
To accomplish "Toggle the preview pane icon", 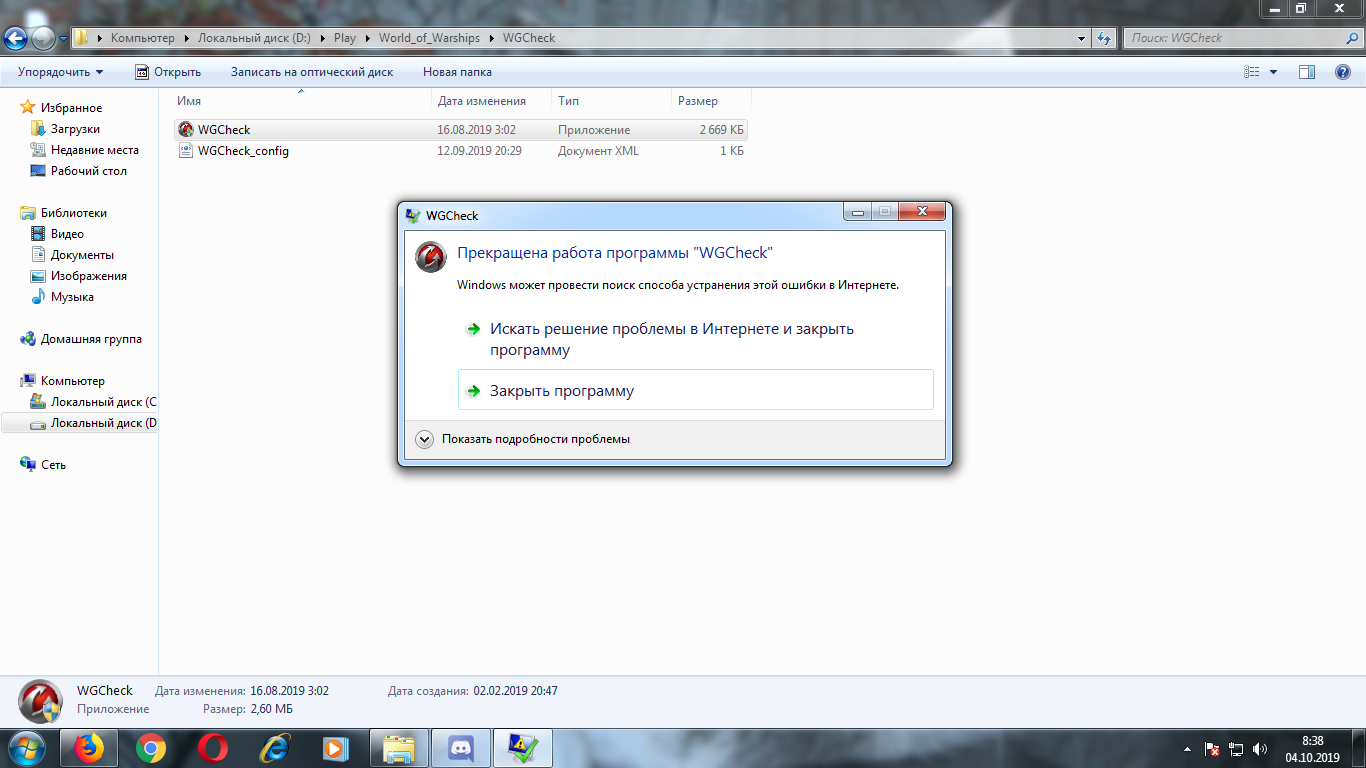I will click(1306, 72).
